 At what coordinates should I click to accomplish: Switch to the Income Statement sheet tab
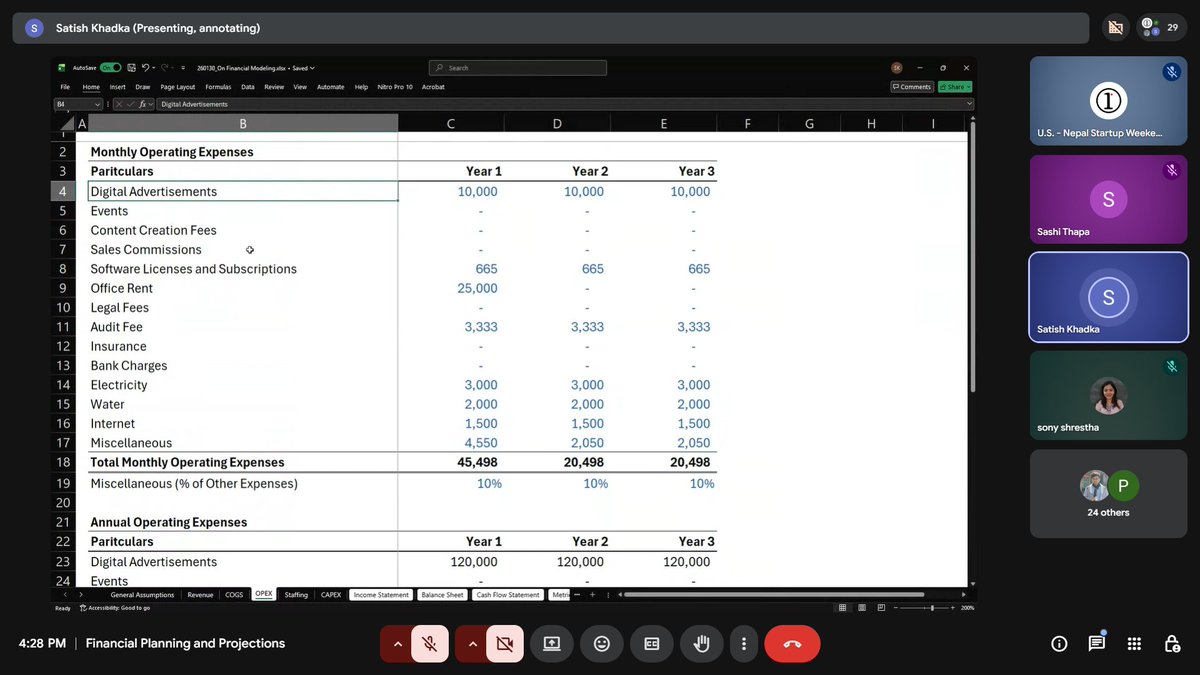click(x=381, y=595)
